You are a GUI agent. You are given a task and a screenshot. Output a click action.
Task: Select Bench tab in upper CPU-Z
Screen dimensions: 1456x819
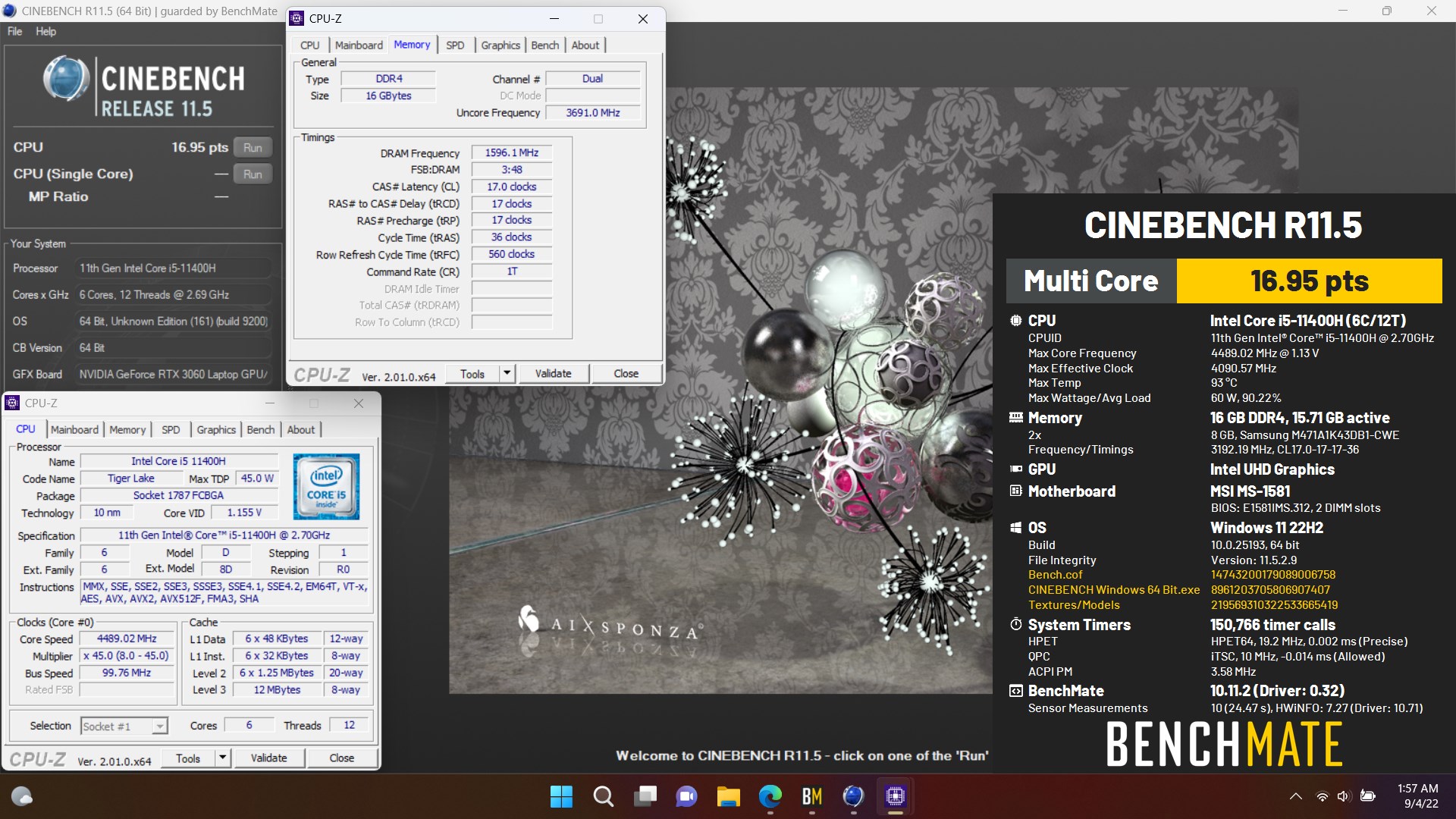coord(544,45)
